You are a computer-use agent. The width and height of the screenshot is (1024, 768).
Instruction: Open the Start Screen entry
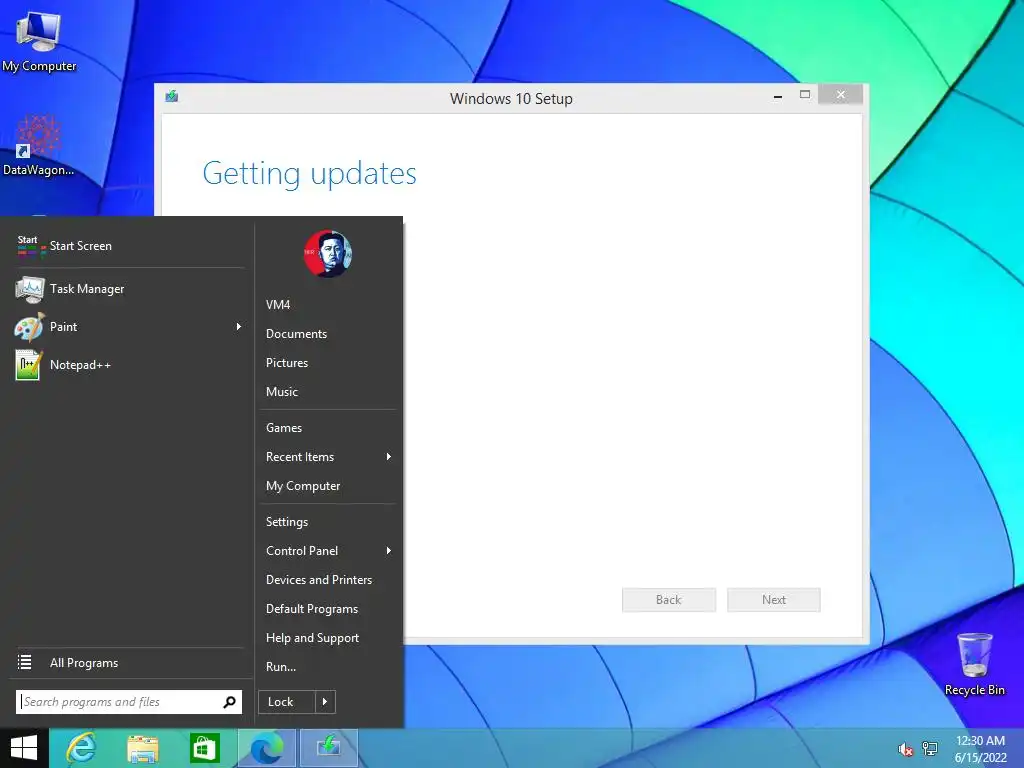[x=129, y=246]
